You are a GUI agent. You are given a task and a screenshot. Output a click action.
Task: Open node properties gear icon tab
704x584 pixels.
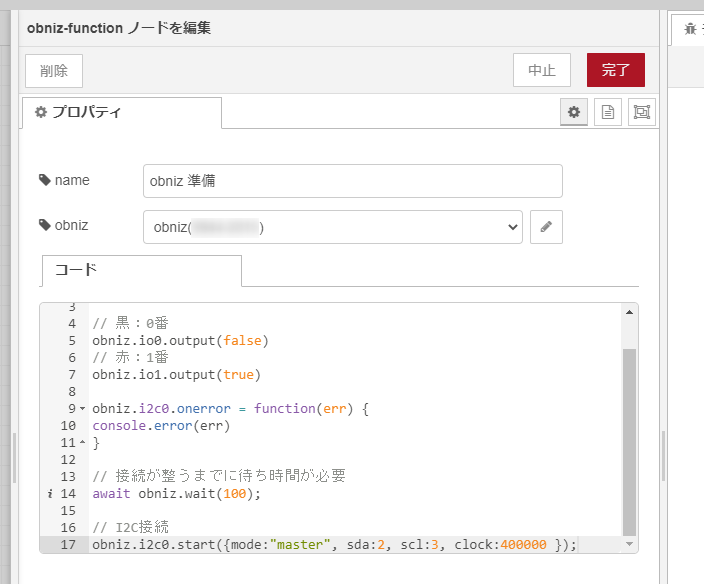[573, 113]
